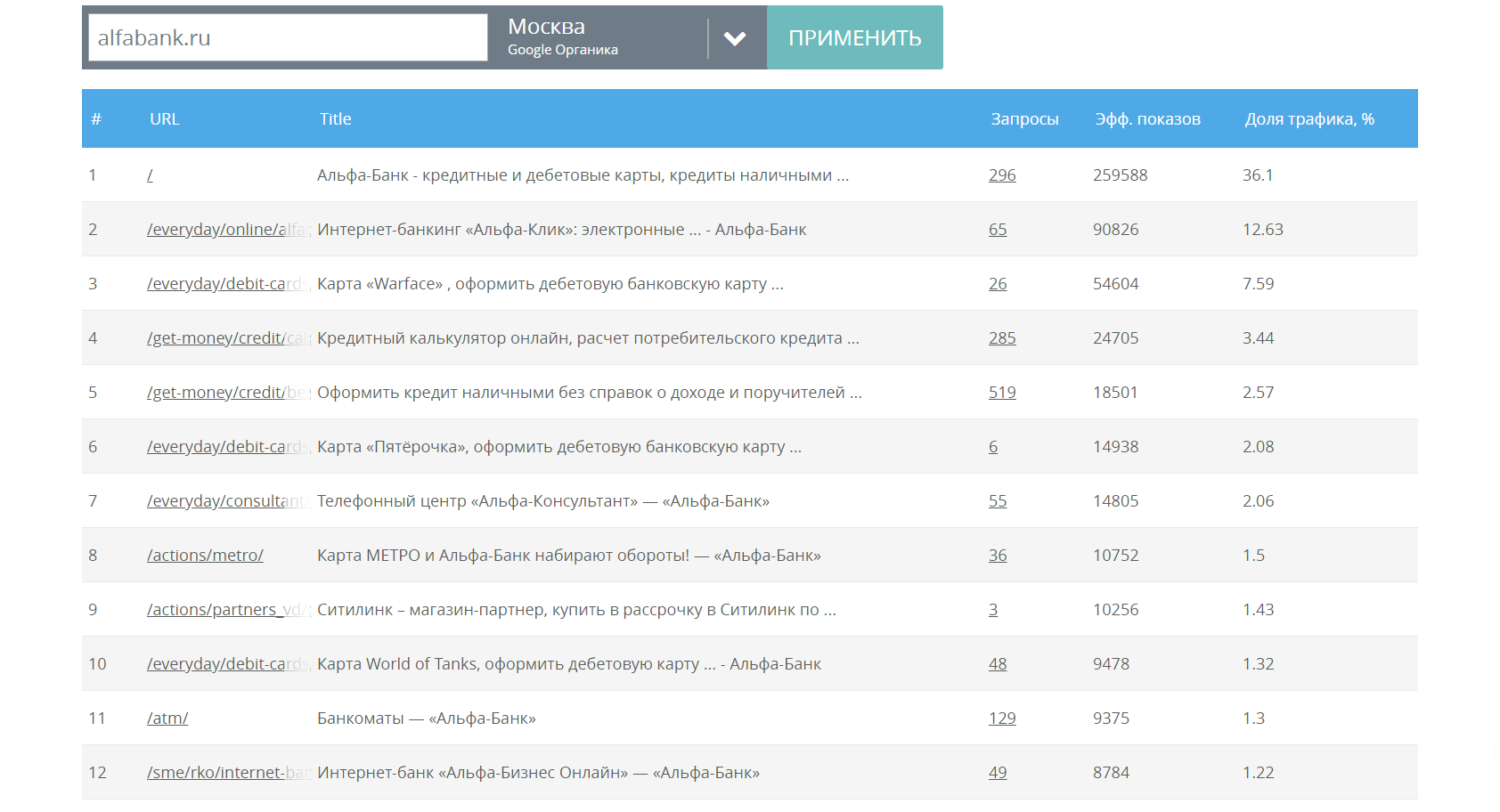
Task: Open the 129 queries link
Action: pyautogui.click(x=1002, y=719)
